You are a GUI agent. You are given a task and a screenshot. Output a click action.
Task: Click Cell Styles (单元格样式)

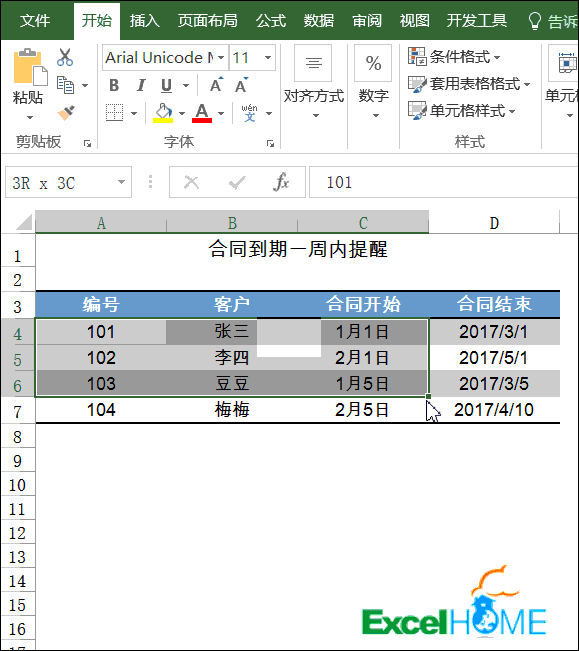462,111
